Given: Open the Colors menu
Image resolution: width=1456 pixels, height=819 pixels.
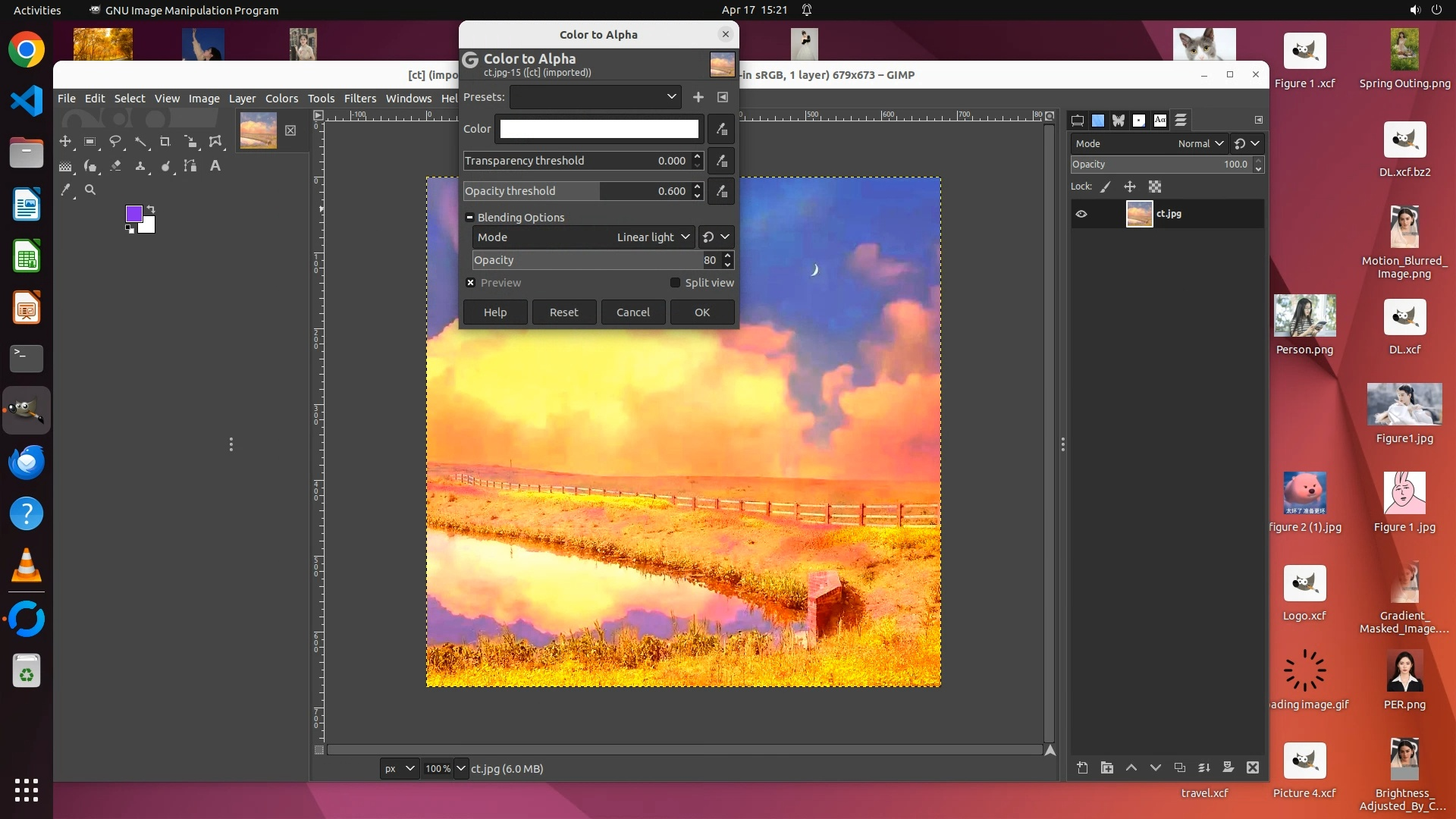Looking at the screenshot, I should click(x=281, y=99).
